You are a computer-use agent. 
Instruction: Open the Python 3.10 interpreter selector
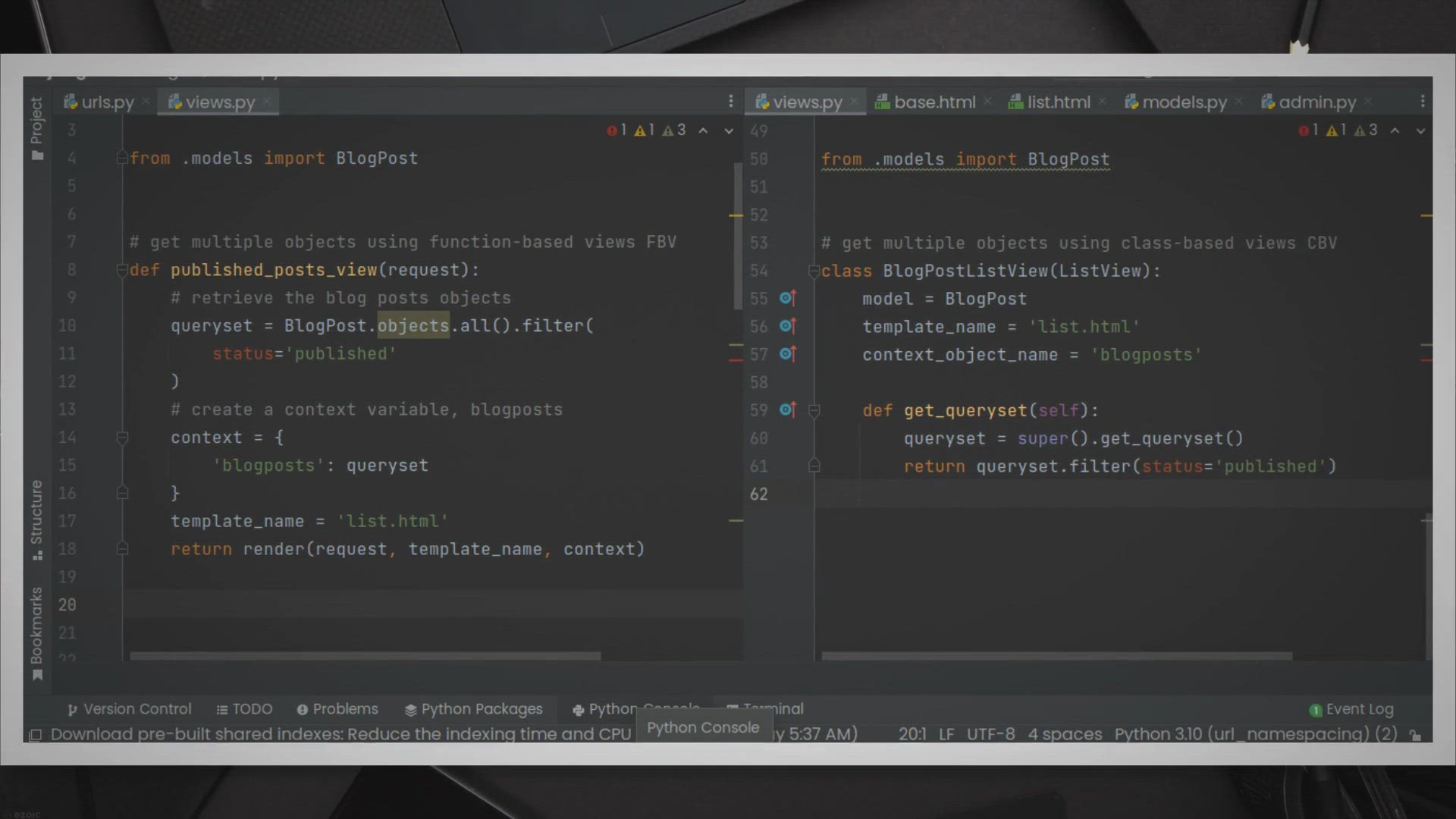[1251, 734]
